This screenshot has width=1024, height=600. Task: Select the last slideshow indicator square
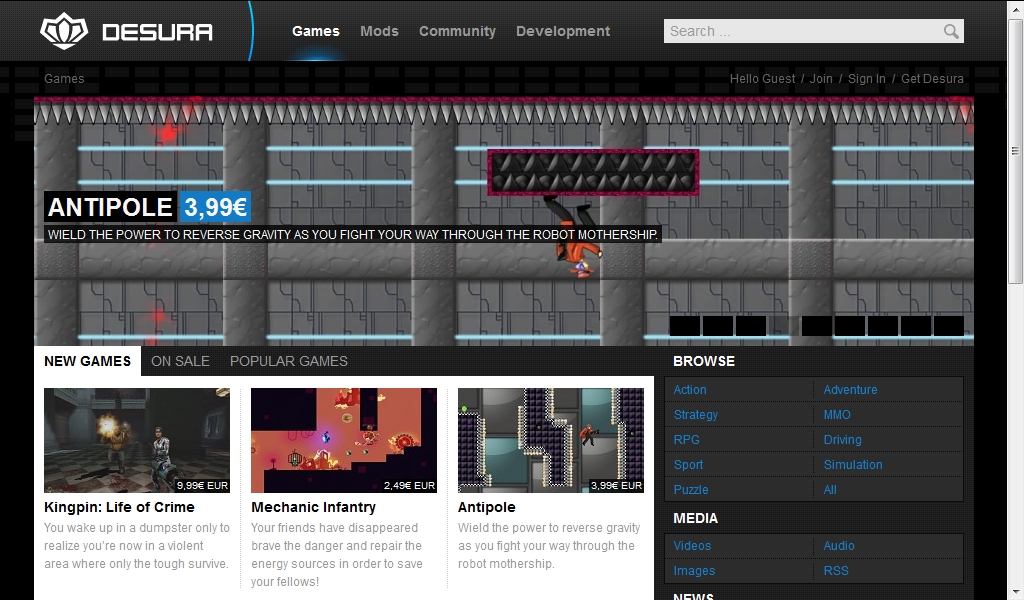click(x=949, y=326)
